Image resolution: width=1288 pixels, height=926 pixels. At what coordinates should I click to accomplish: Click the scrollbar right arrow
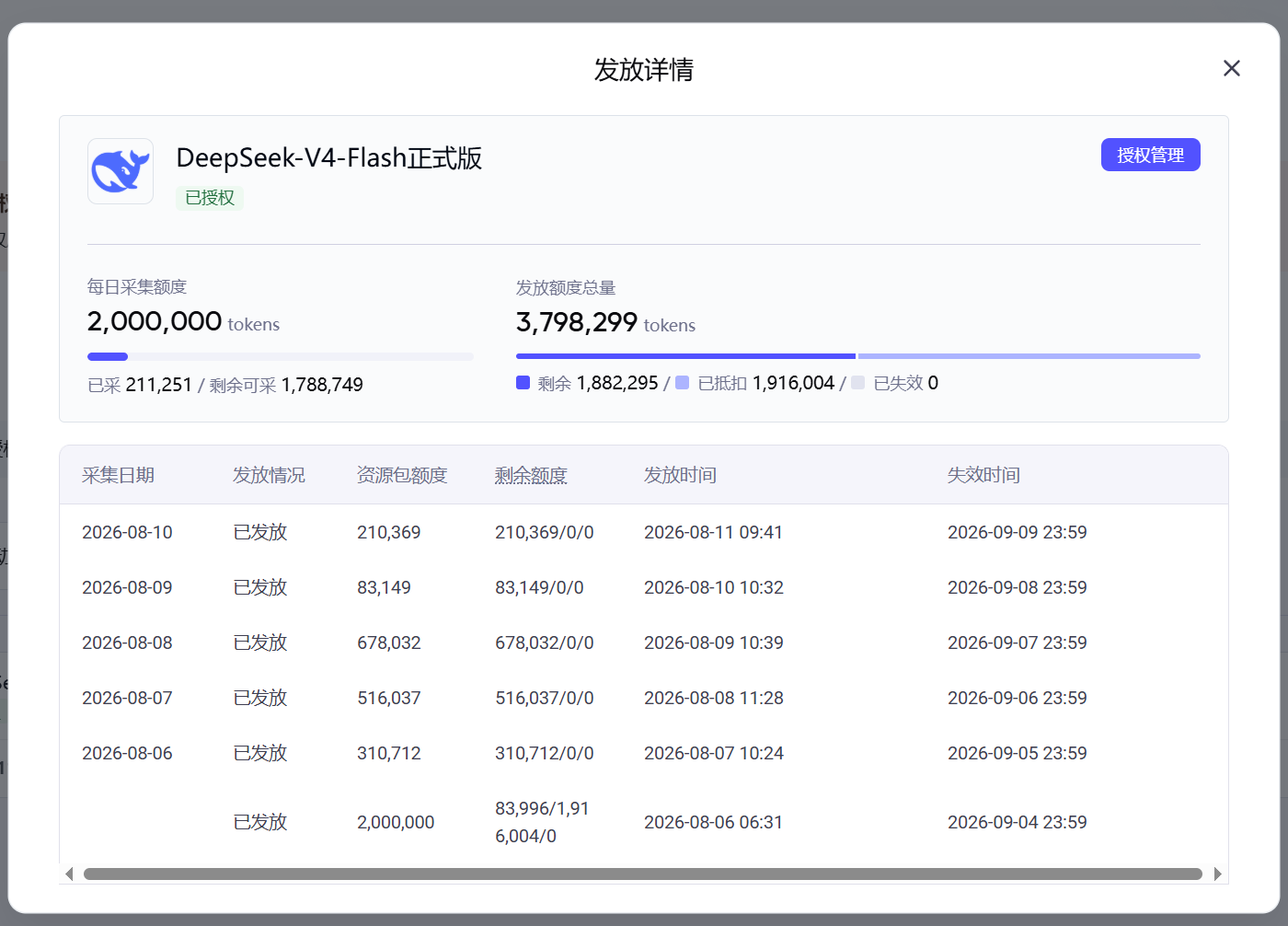click(x=1217, y=874)
